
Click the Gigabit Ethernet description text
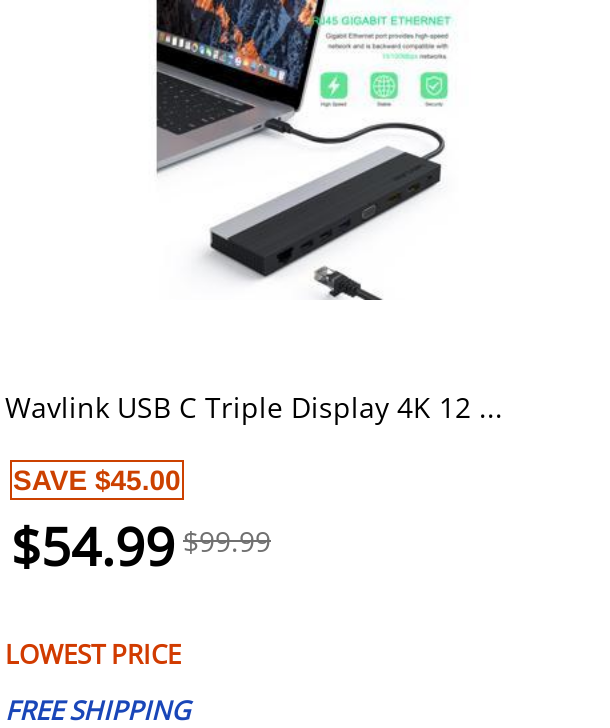coord(387,46)
